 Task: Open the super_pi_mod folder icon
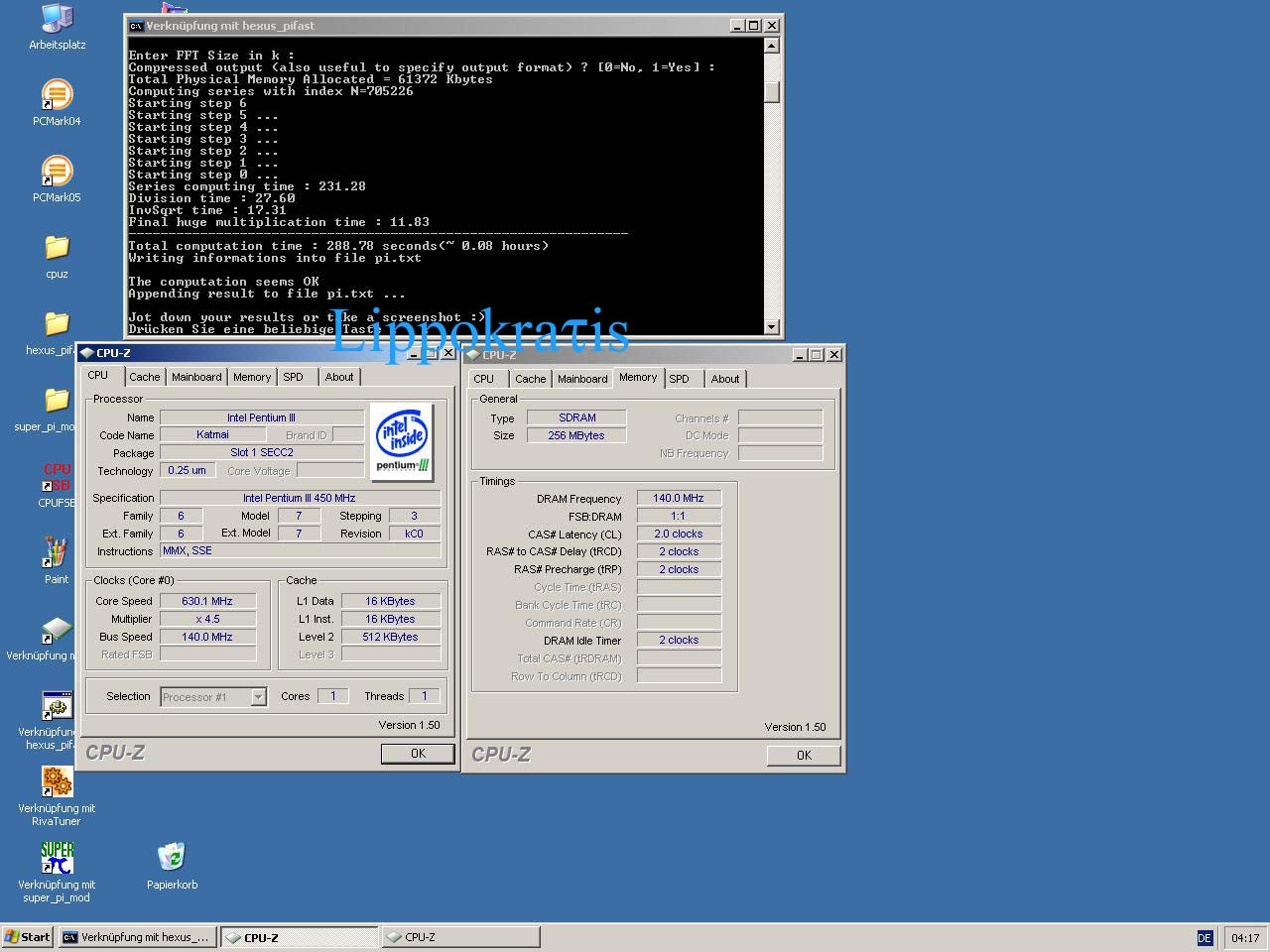[58, 401]
